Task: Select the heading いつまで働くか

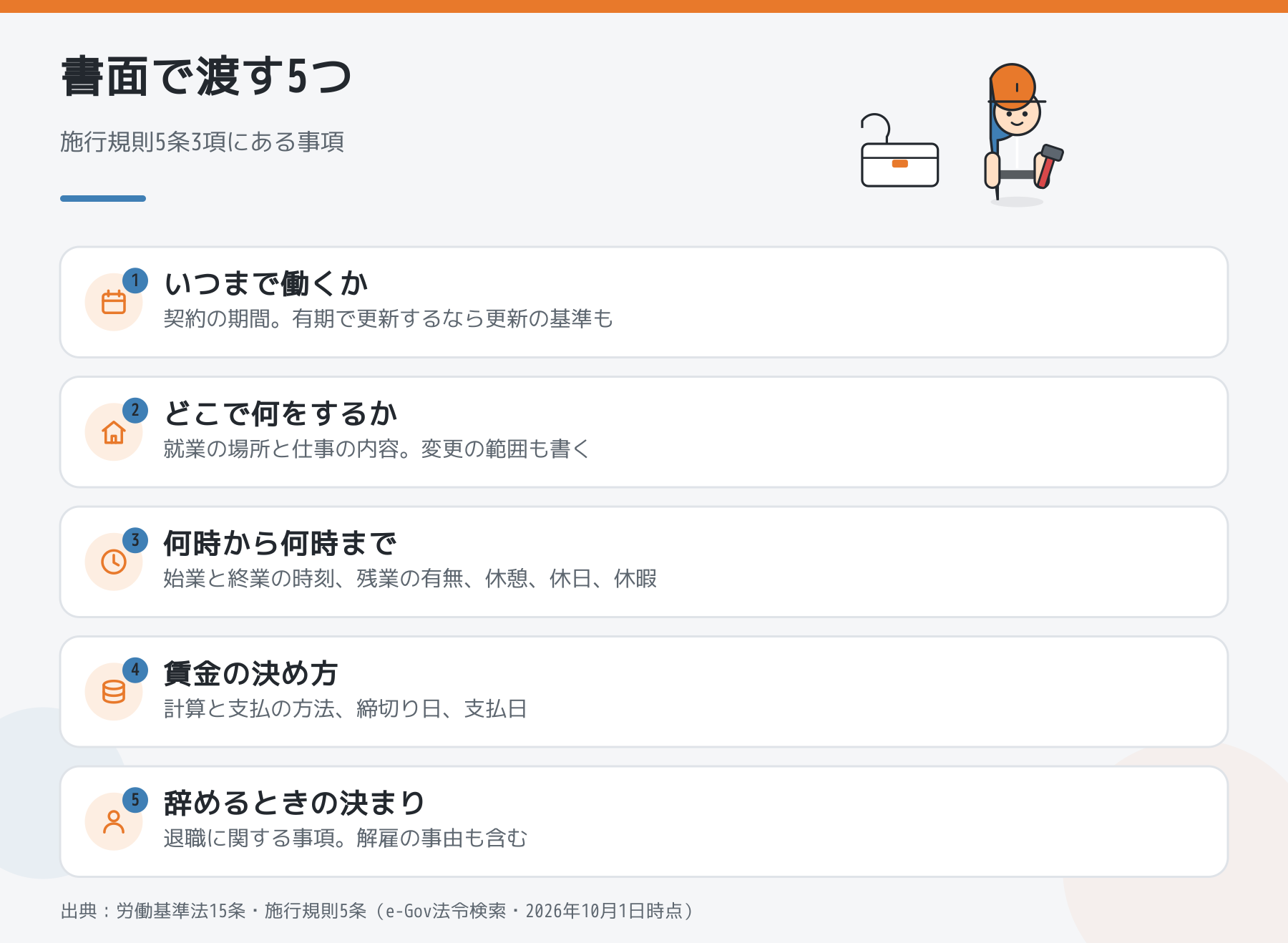Action: [x=266, y=283]
